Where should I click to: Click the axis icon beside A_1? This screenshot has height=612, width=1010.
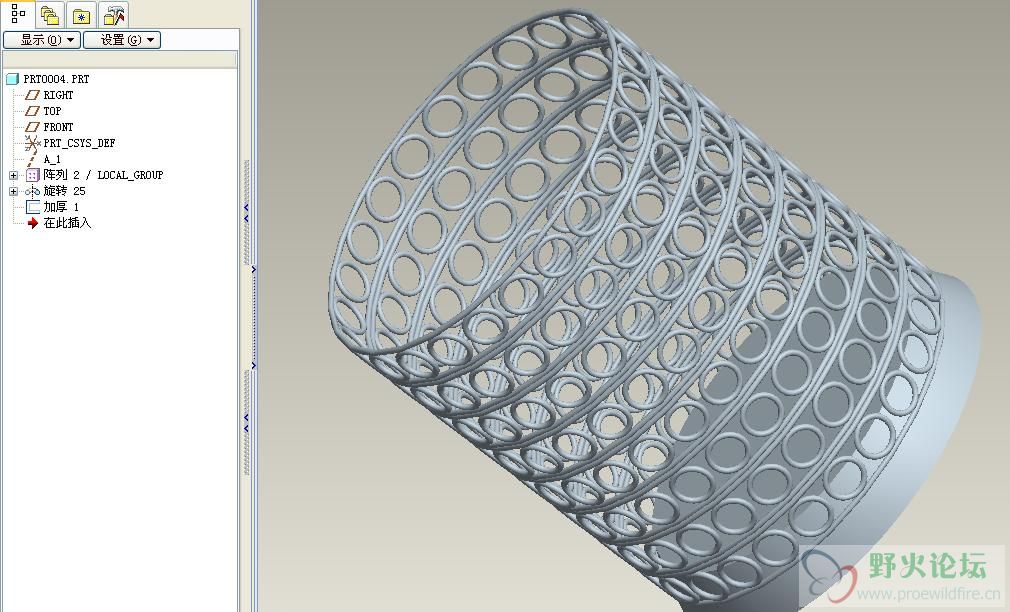coord(32,159)
